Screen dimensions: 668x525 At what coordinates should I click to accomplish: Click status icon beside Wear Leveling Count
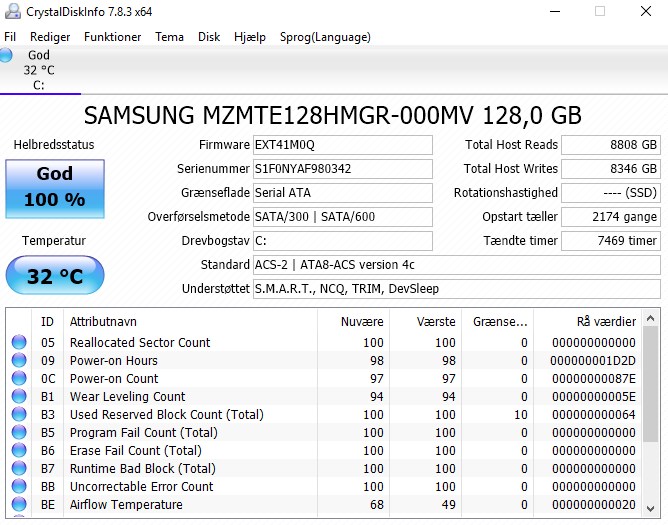pos(19,397)
